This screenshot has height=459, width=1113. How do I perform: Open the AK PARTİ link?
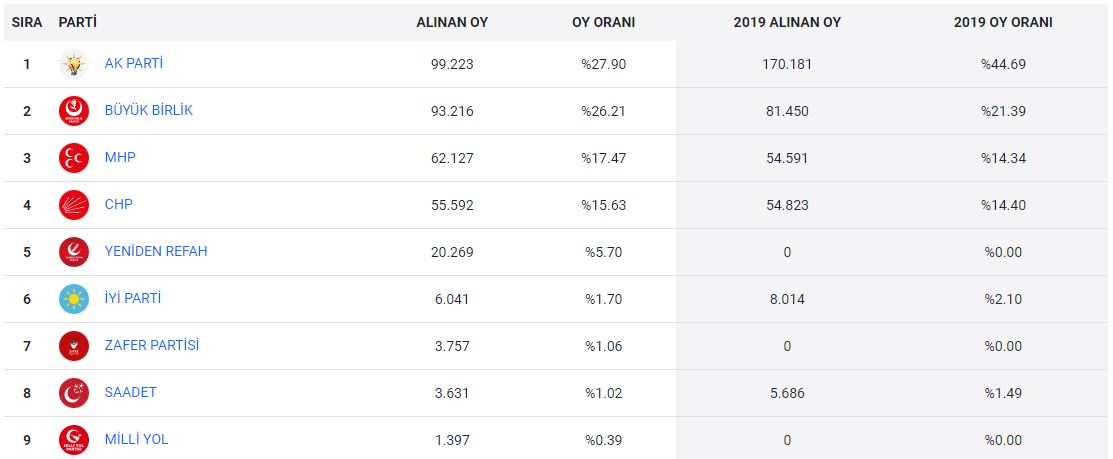[134, 63]
